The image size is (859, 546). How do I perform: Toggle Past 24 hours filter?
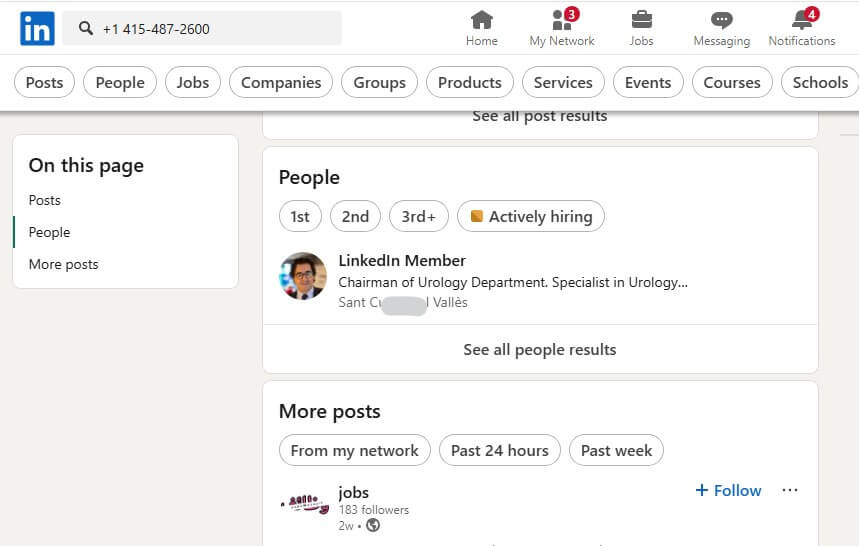point(500,450)
